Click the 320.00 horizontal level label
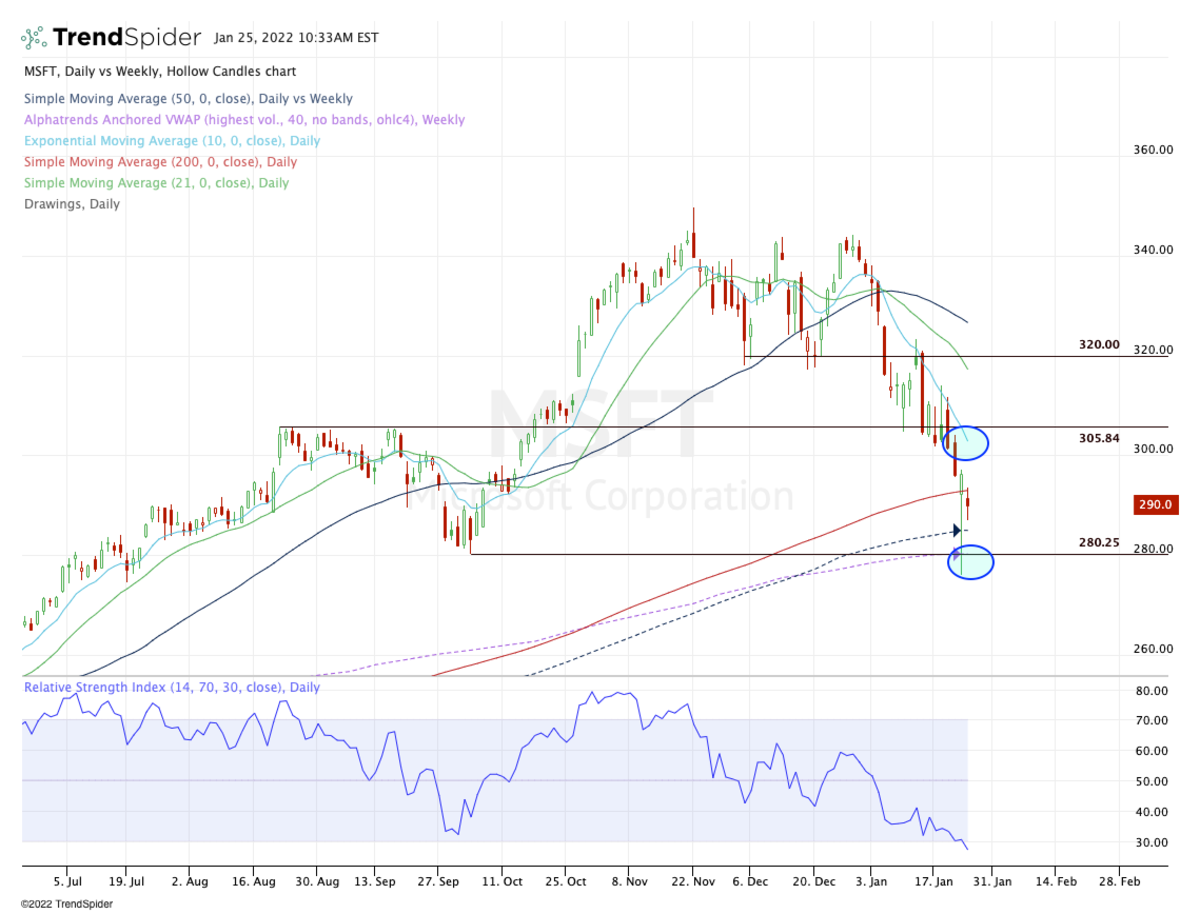Screen dimensions: 1200x914 (x=1099, y=345)
